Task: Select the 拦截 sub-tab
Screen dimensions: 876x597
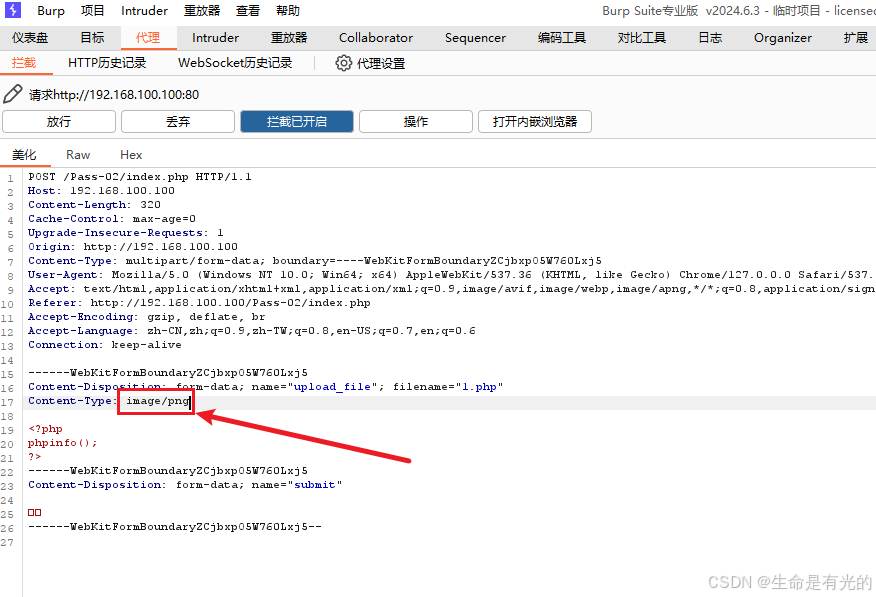Action: click(x=24, y=63)
